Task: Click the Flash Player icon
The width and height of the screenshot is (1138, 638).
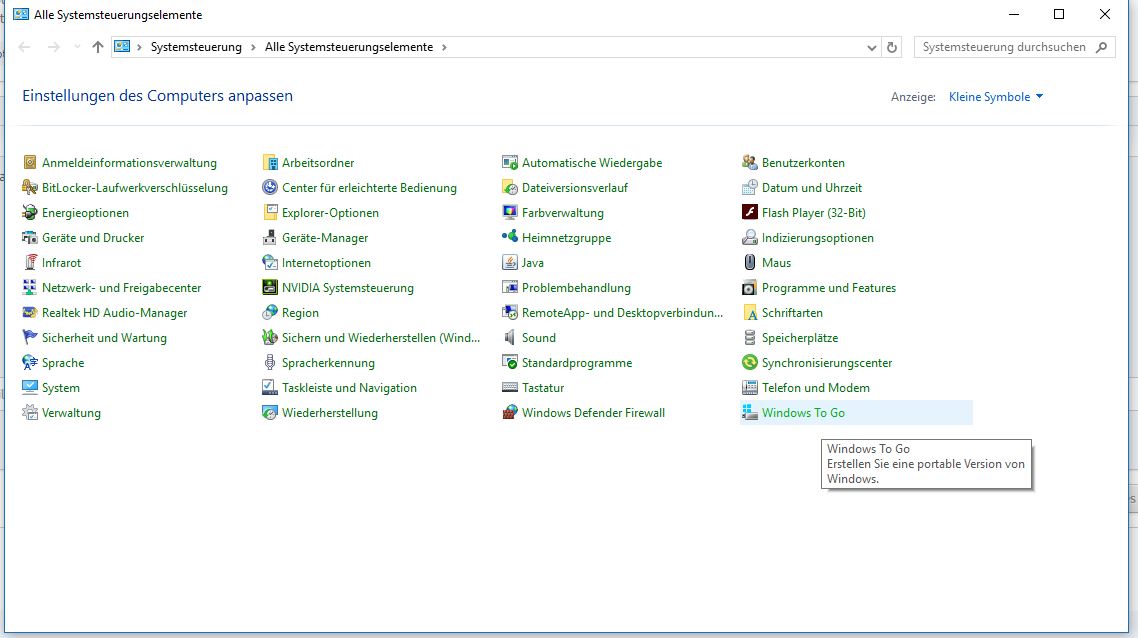Action: coord(750,213)
